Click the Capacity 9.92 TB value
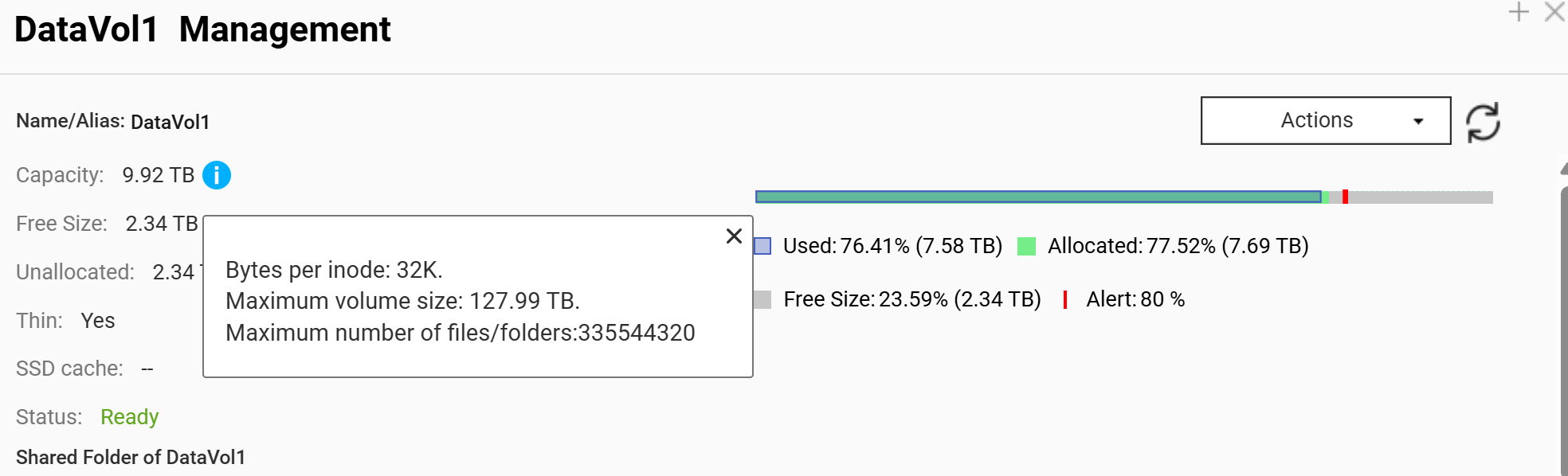This screenshot has height=476, width=1568. pyautogui.click(x=159, y=175)
